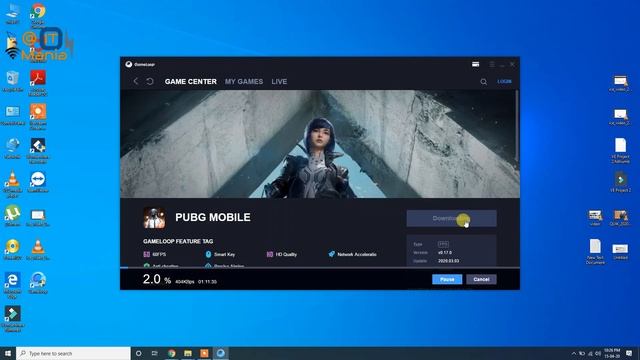Click the Gameloop taskbar icon

[220, 353]
